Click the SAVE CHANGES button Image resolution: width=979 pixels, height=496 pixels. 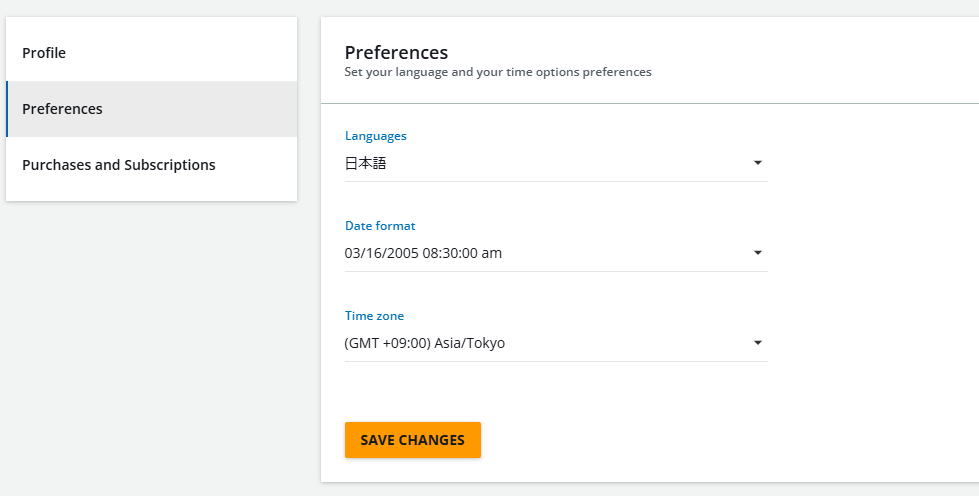tap(413, 440)
